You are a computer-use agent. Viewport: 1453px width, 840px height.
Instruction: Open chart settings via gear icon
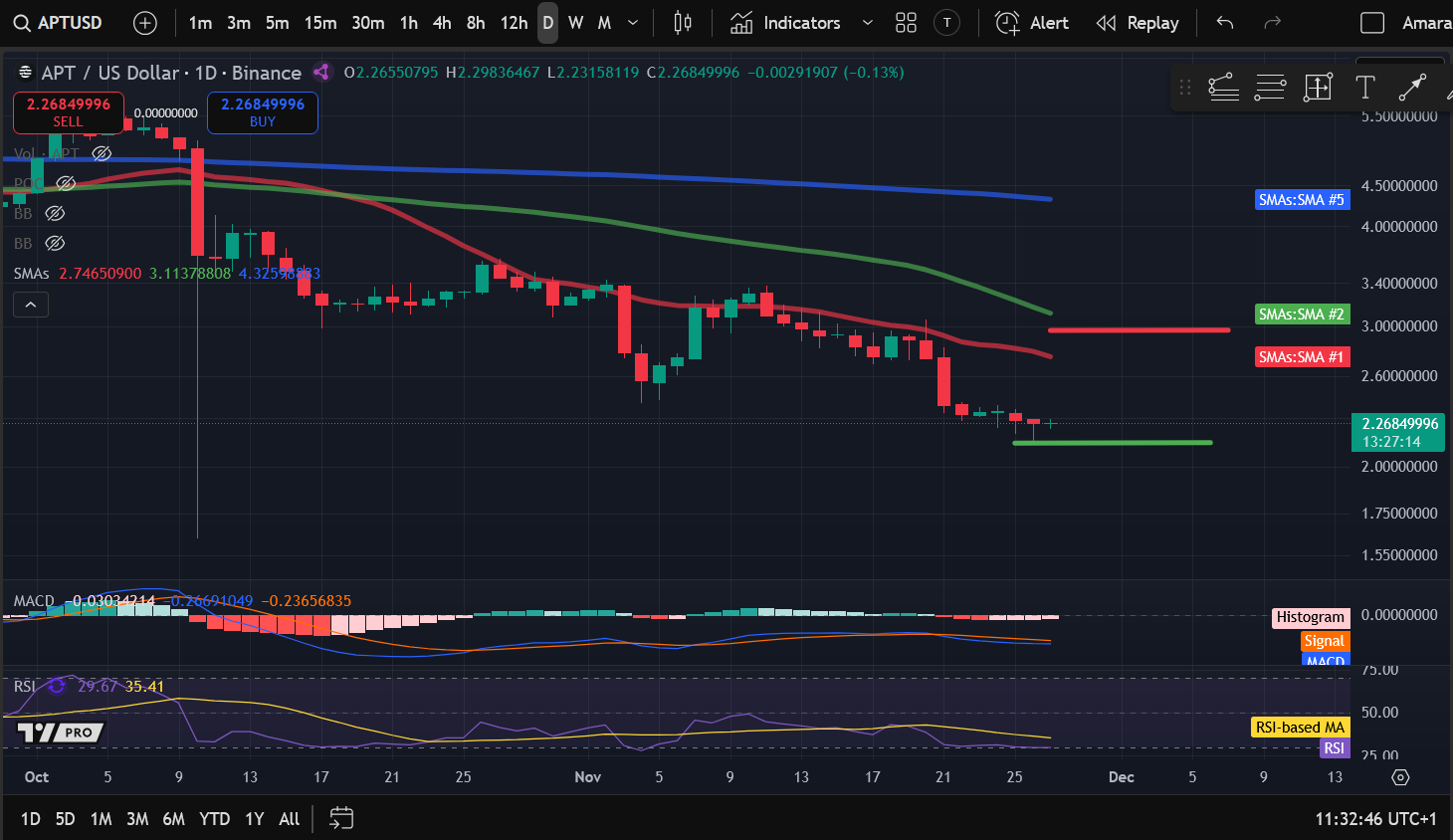[x=1400, y=777]
